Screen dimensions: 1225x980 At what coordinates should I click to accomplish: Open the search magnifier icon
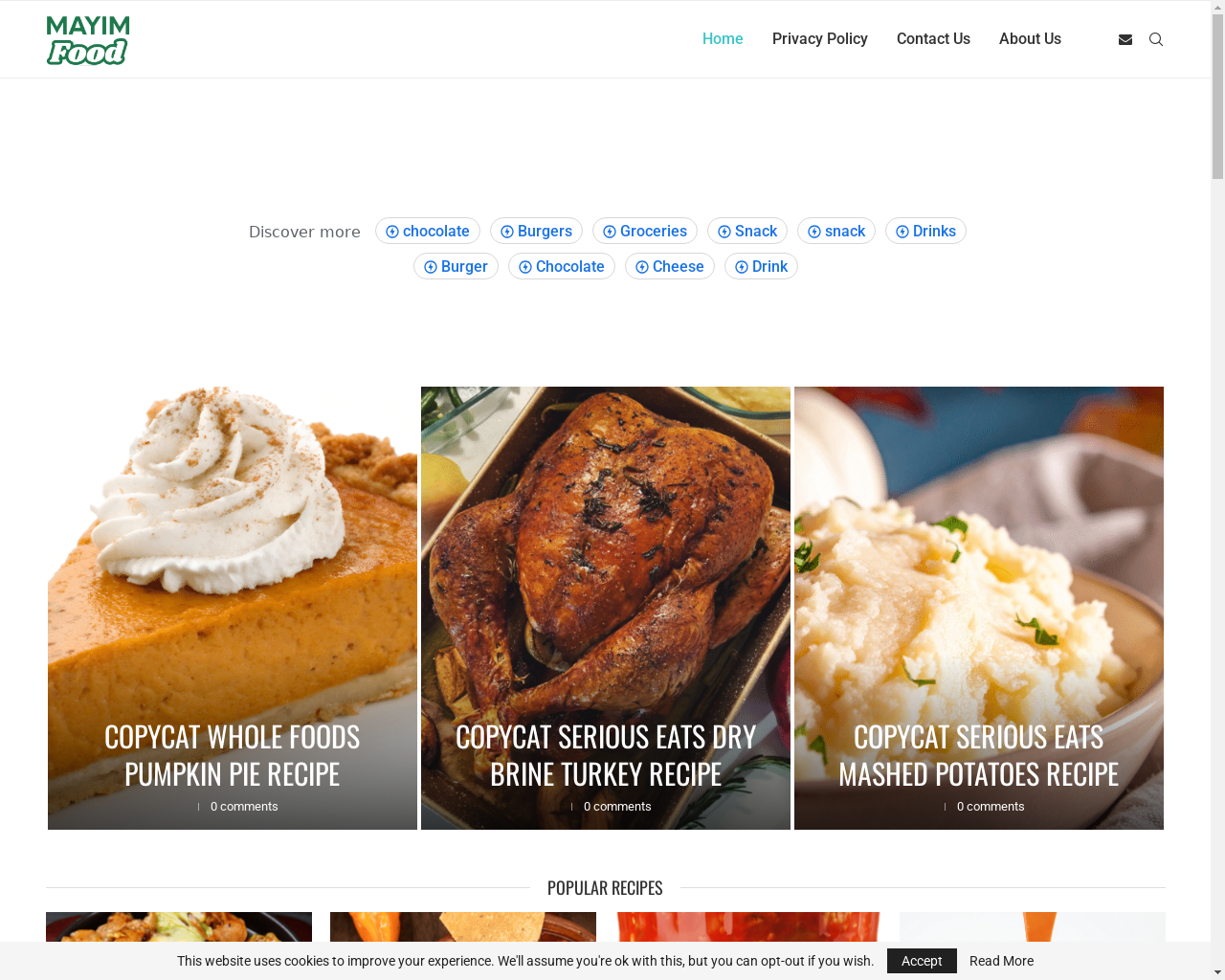(1156, 39)
